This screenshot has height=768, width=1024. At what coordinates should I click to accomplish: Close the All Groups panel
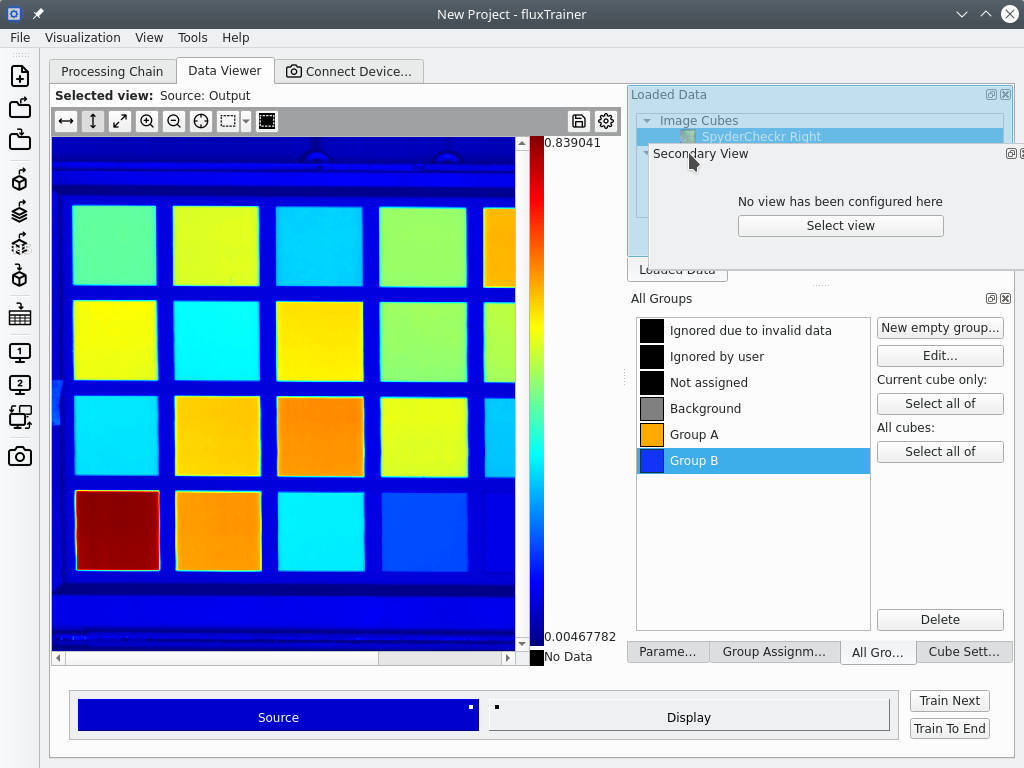point(1005,298)
